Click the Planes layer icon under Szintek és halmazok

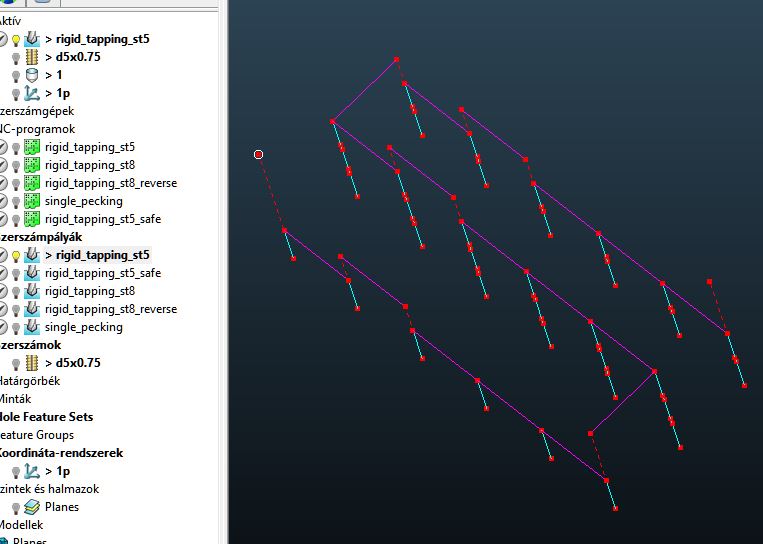tap(32, 507)
